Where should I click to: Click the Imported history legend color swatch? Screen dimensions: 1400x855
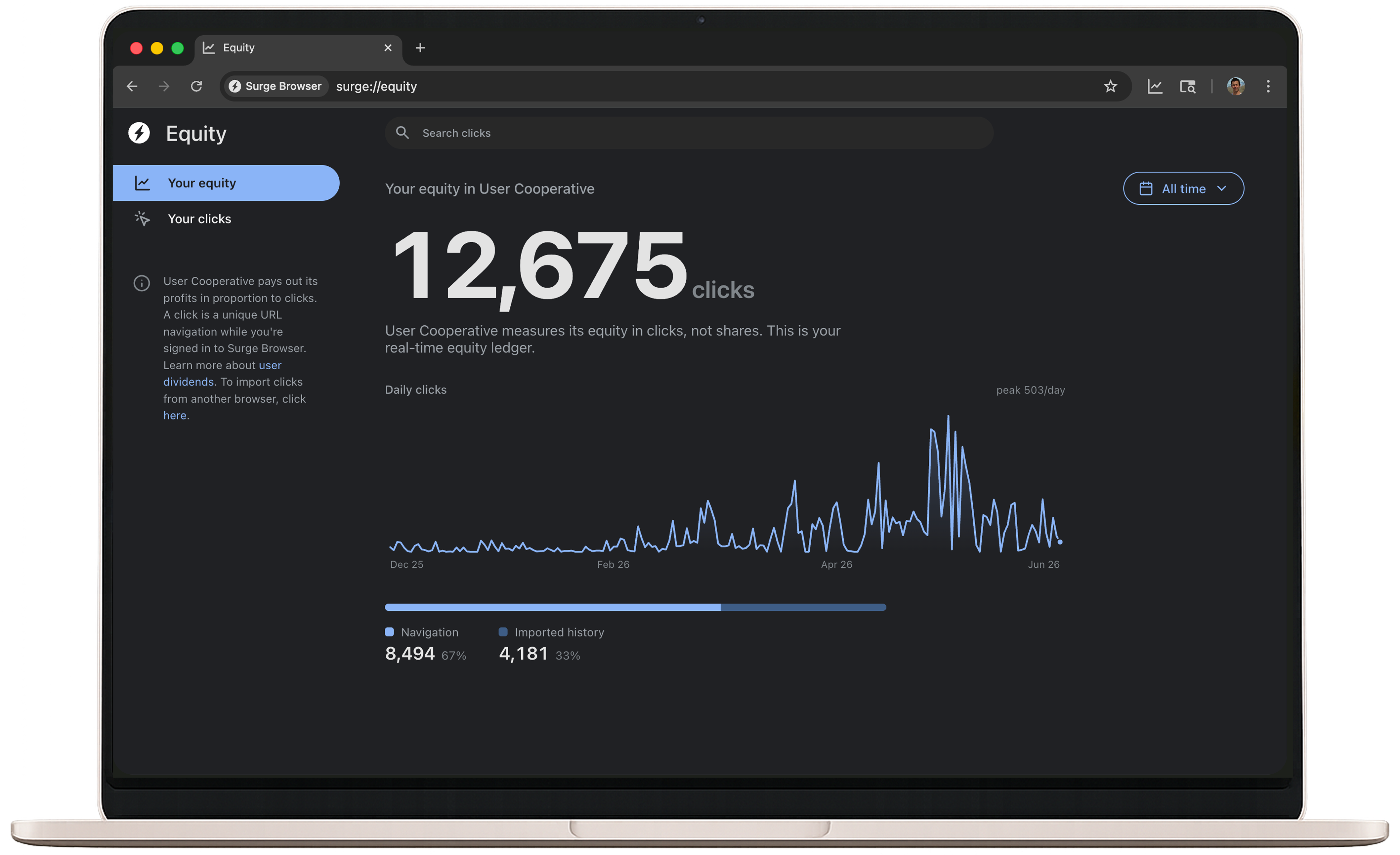503,632
